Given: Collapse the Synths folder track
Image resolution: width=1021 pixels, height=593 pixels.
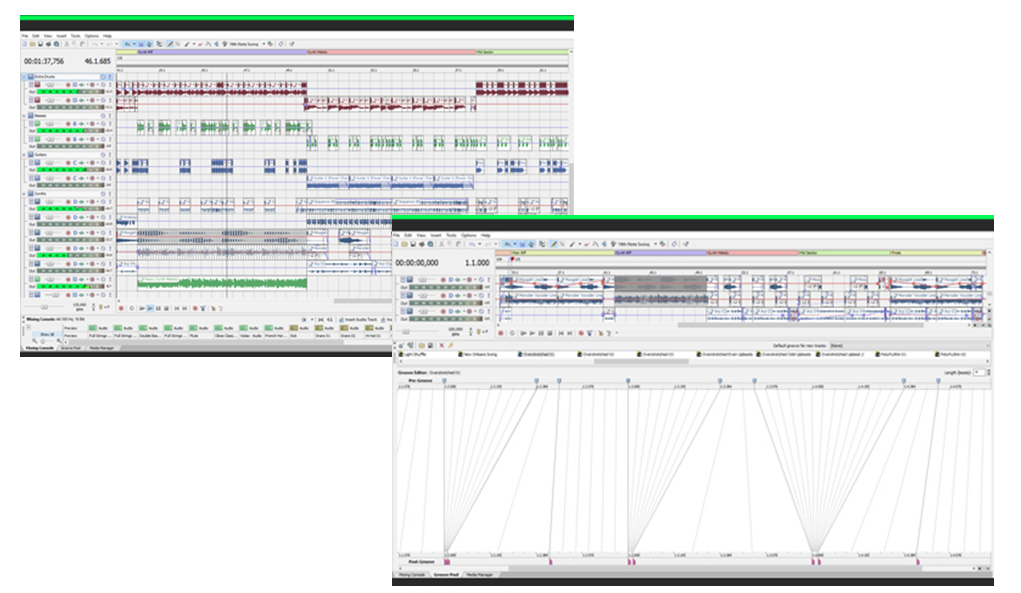Looking at the screenshot, I should click(25, 194).
